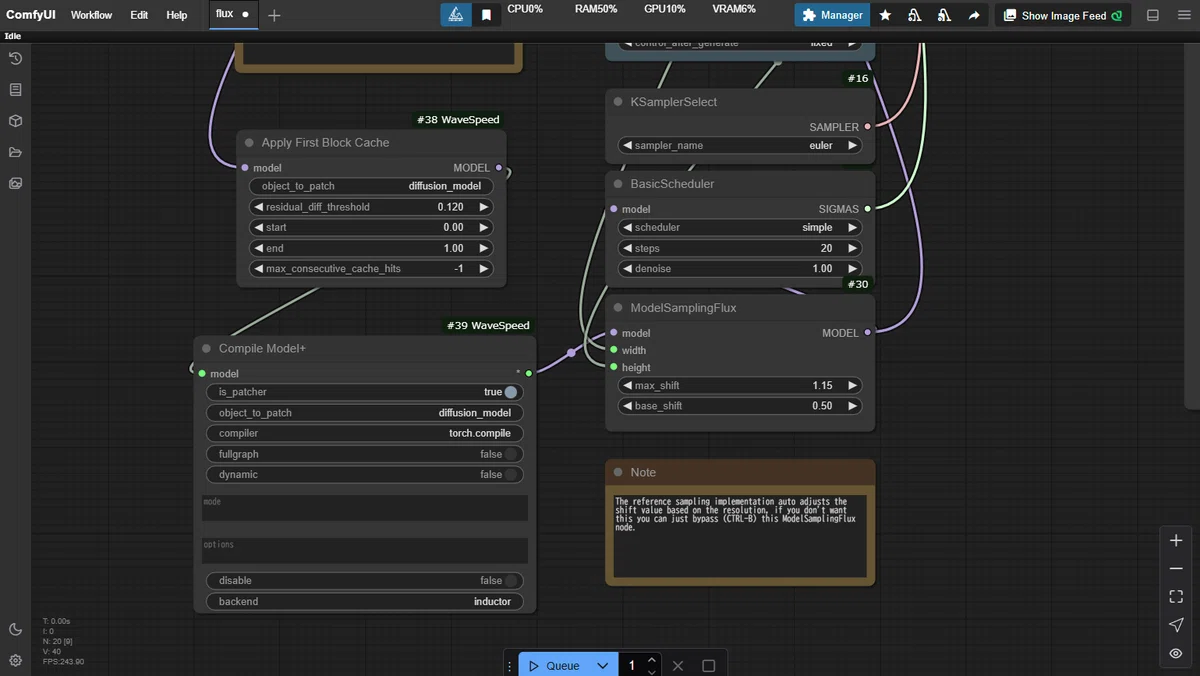Viewport: 1200px width, 676px height.
Task: Click the share arrow icon in toolbar
Action: tap(974, 15)
